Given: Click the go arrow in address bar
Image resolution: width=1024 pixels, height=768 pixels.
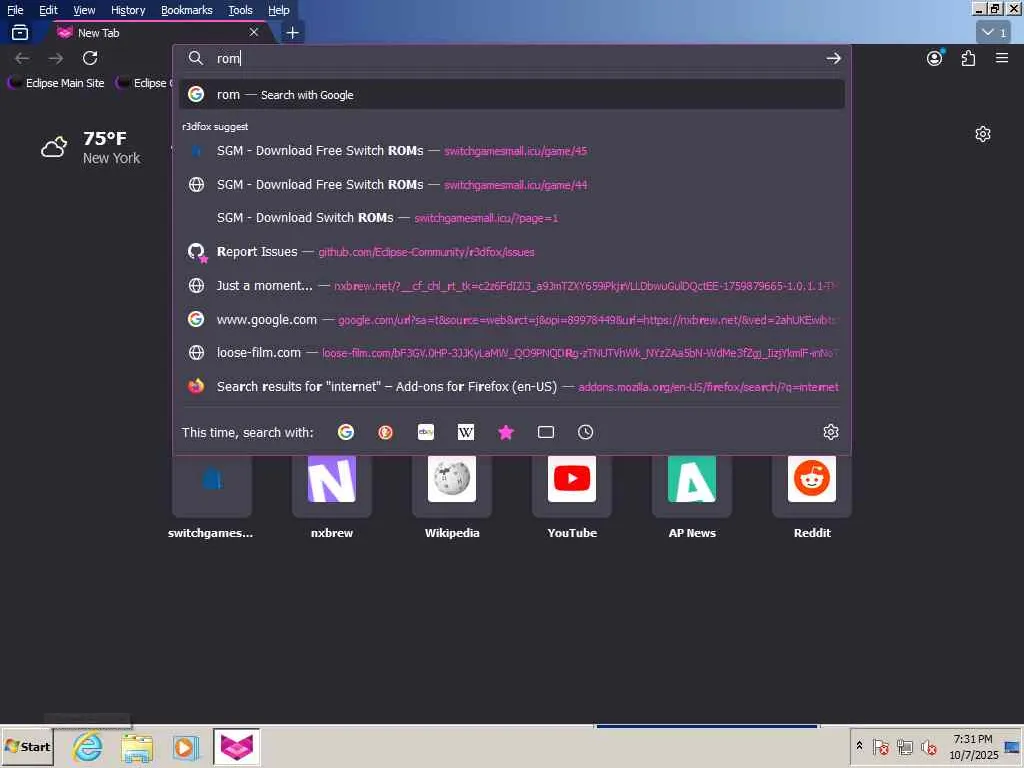Looking at the screenshot, I should click(x=833, y=58).
